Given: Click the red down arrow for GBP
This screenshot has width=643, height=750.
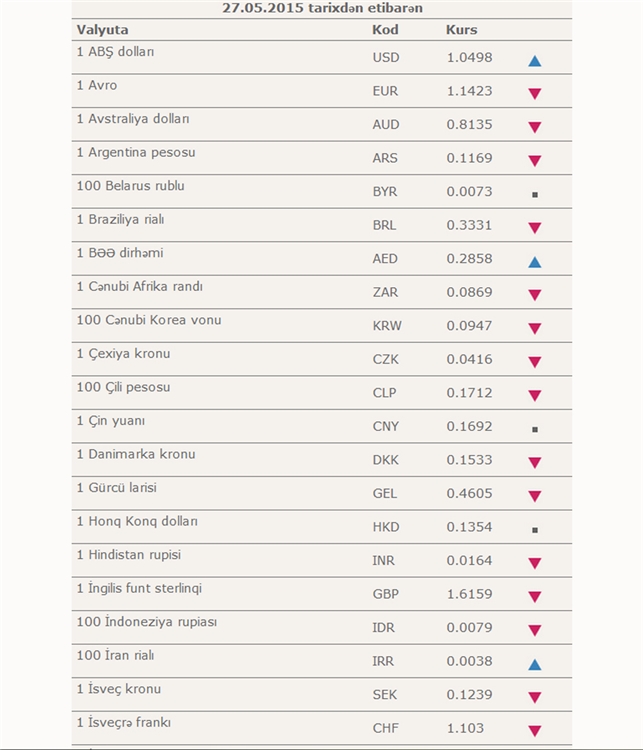Looking at the screenshot, I should tap(534, 596).
